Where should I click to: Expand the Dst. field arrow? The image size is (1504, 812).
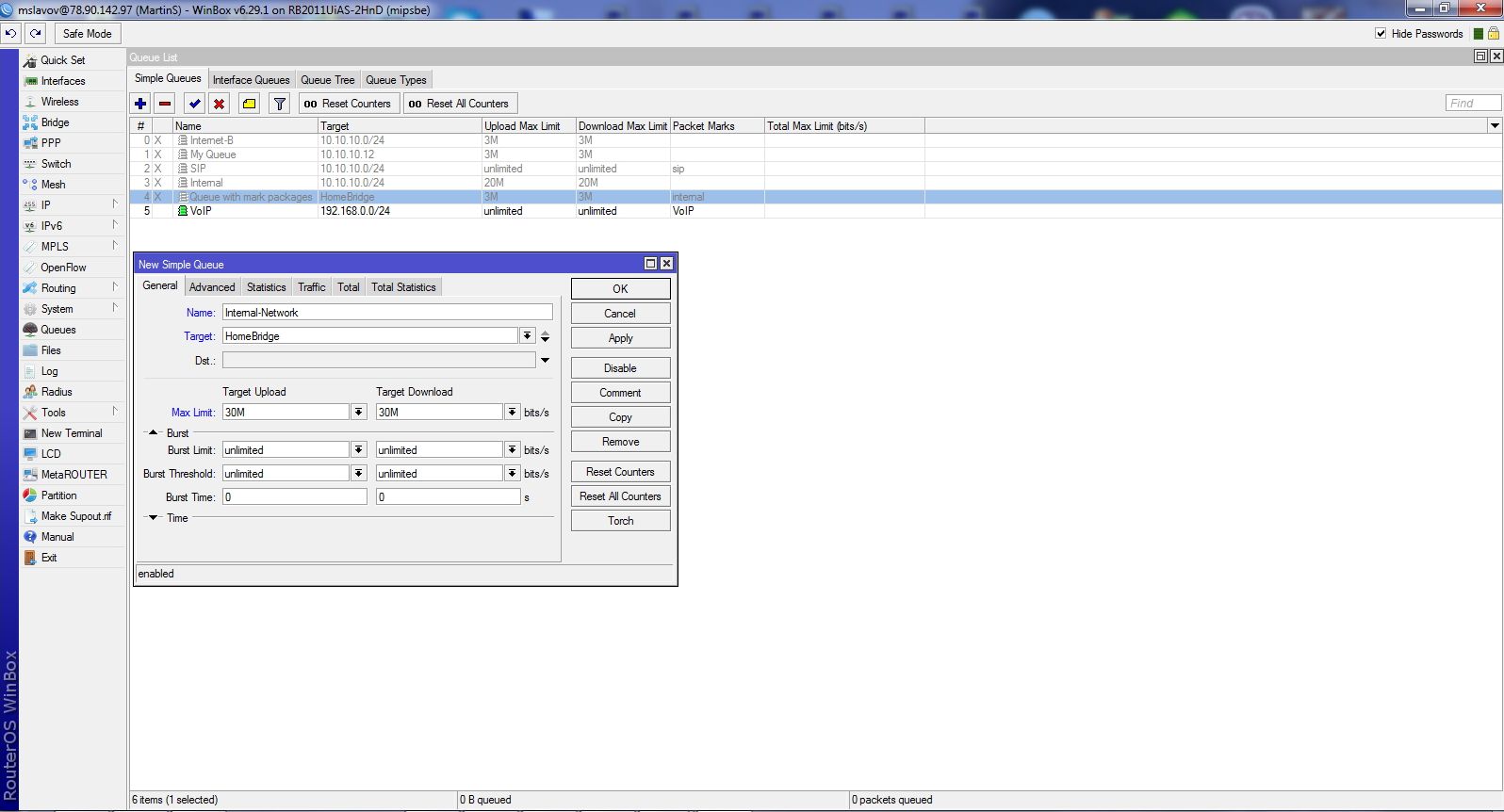[x=545, y=360]
